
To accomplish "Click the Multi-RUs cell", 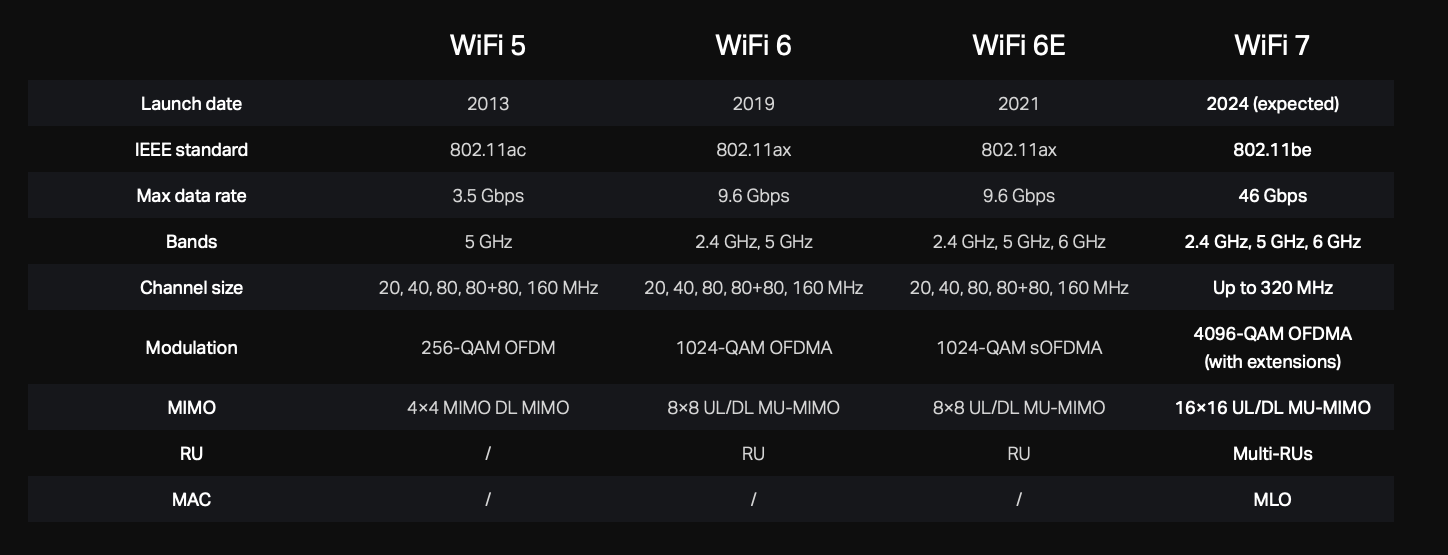I will coord(1272,454).
